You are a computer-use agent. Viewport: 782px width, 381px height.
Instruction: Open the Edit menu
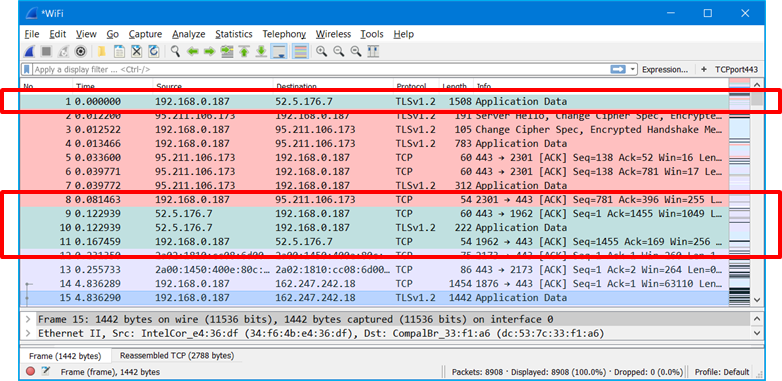[57, 34]
